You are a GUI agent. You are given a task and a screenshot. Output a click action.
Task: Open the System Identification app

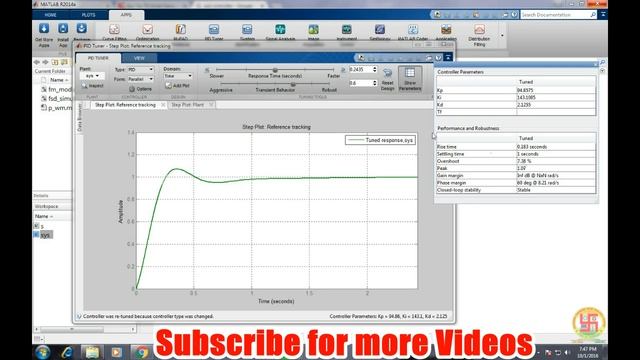[247, 32]
